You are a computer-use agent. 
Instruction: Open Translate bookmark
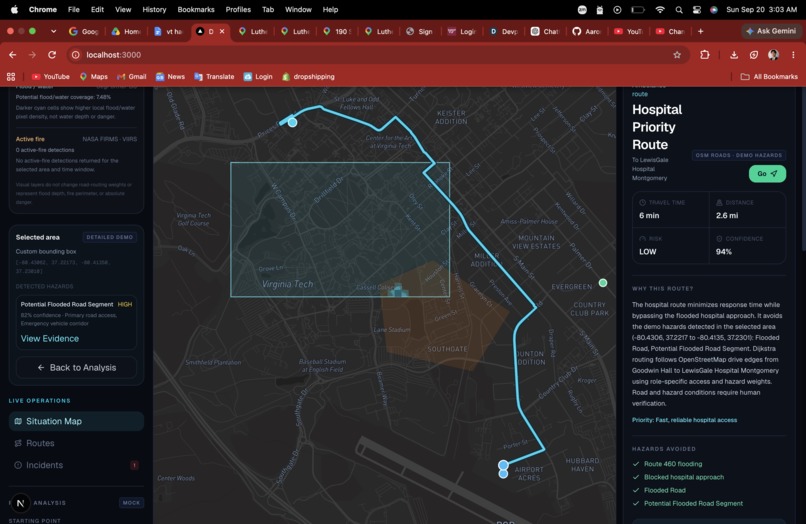coord(214,77)
